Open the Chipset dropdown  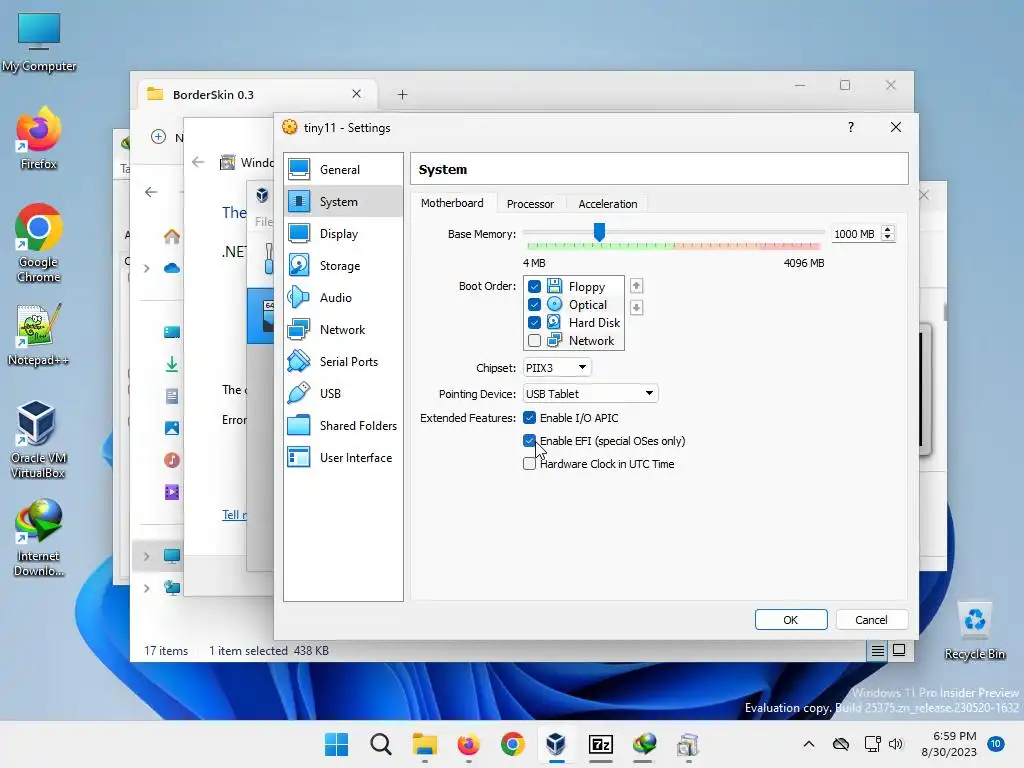pos(557,368)
